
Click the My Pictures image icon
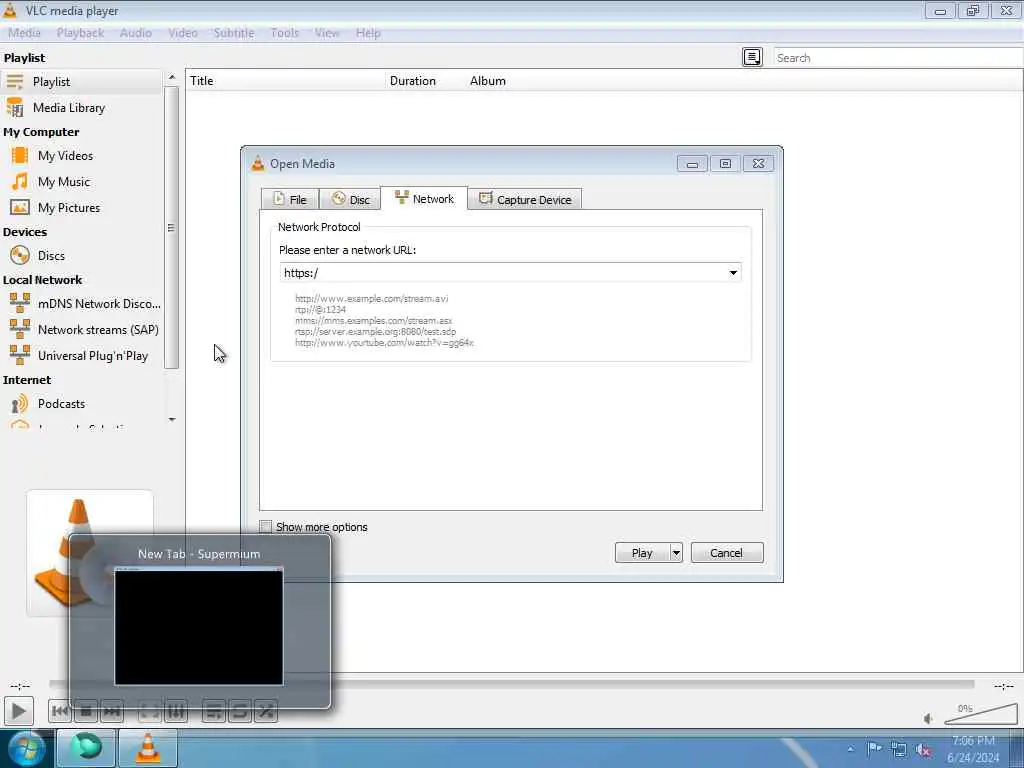click(20, 208)
